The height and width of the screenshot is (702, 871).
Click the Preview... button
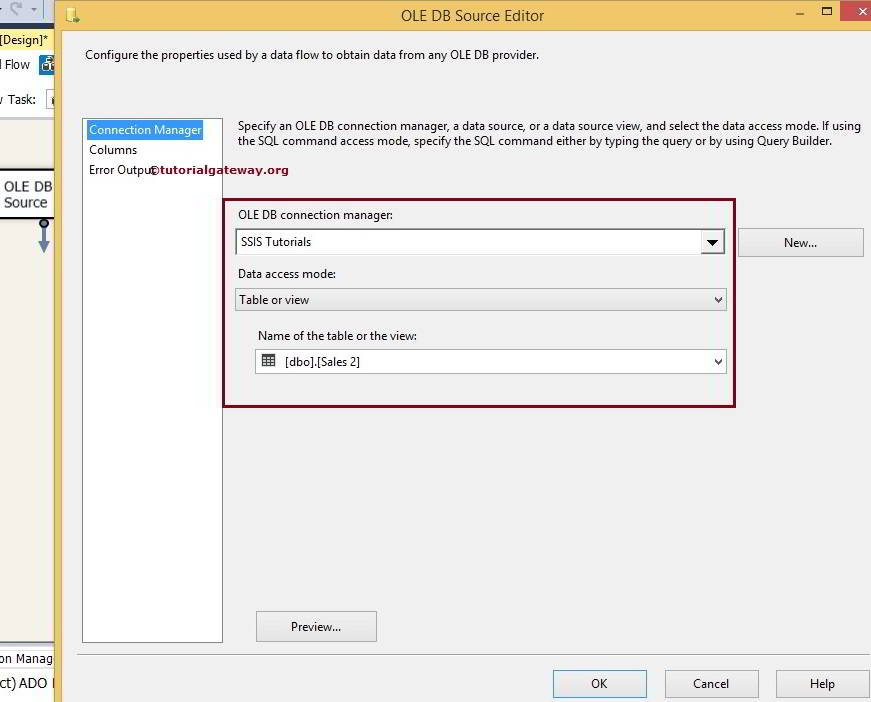[x=316, y=627]
